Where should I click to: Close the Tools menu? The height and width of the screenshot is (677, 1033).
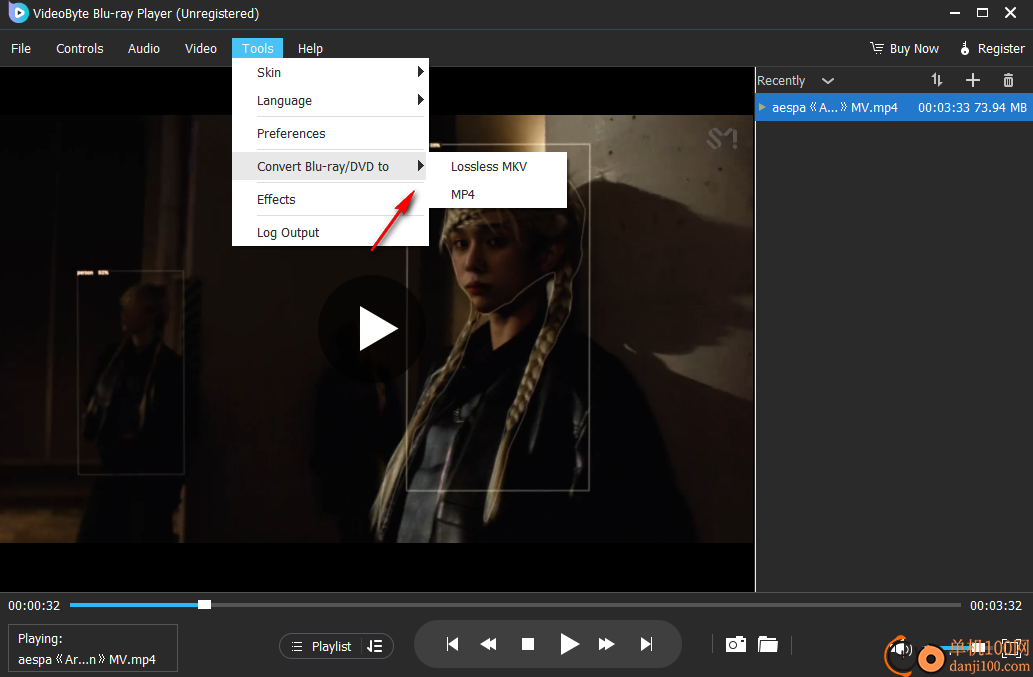coord(258,49)
